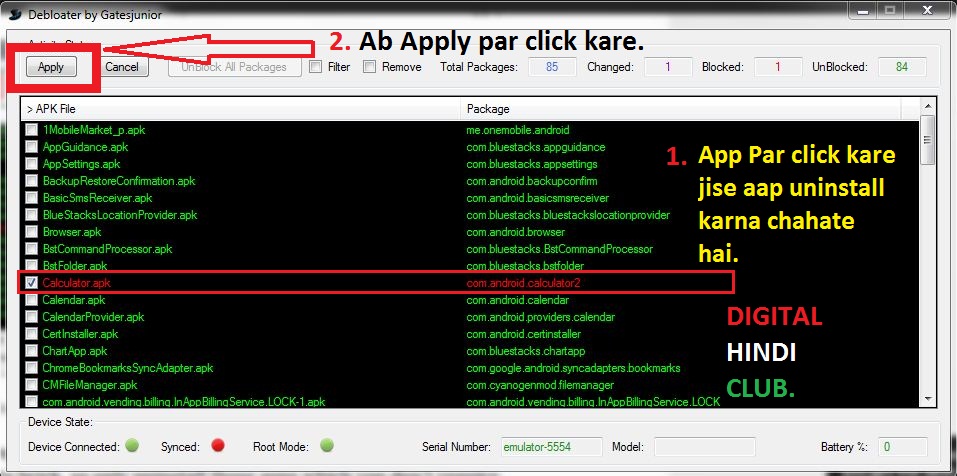Sort by the APK File column header

tap(241, 109)
